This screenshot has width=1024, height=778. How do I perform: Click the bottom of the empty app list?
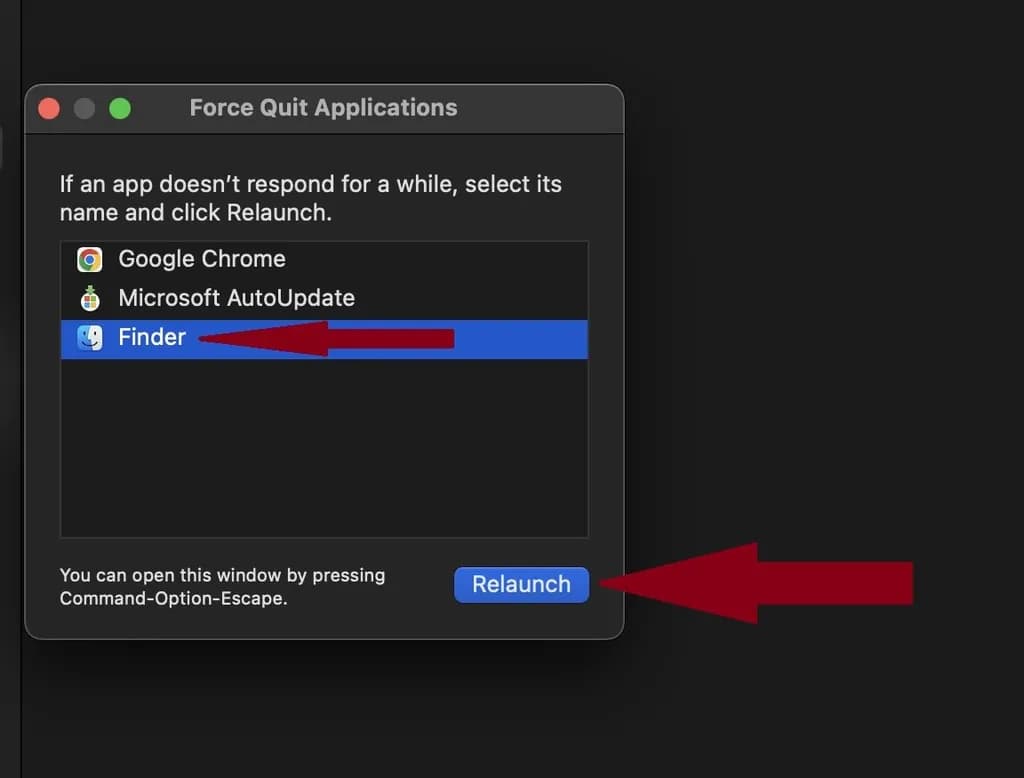coord(323,520)
